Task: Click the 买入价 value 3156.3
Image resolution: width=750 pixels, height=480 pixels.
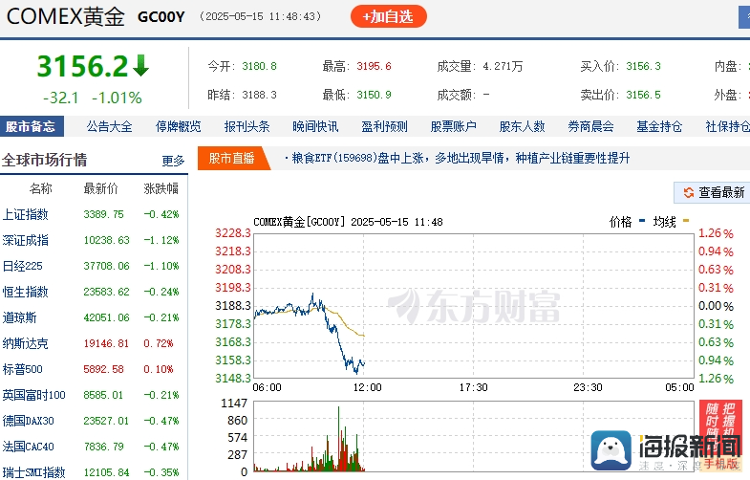Action: pos(644,66)
